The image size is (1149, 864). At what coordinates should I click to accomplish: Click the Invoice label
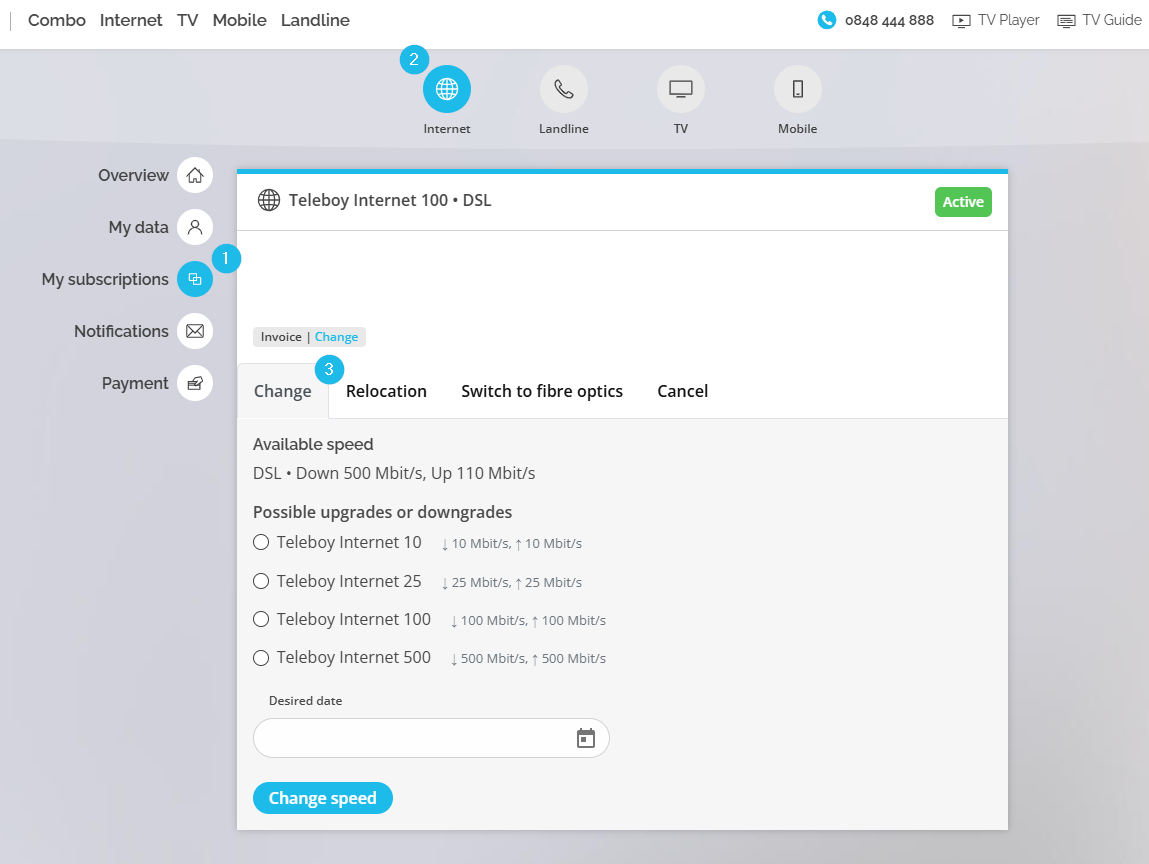(281, 337)
